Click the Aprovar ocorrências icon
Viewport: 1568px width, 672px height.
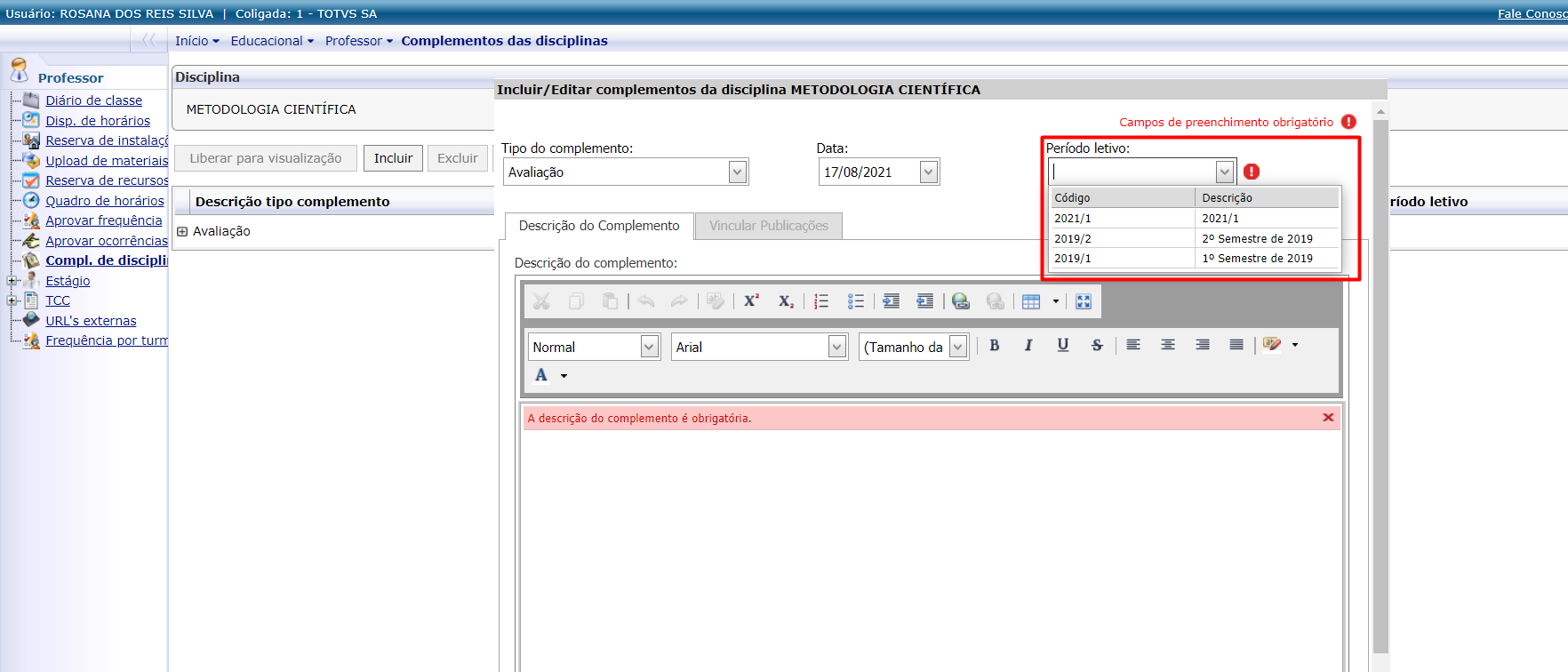pos(31,240)
